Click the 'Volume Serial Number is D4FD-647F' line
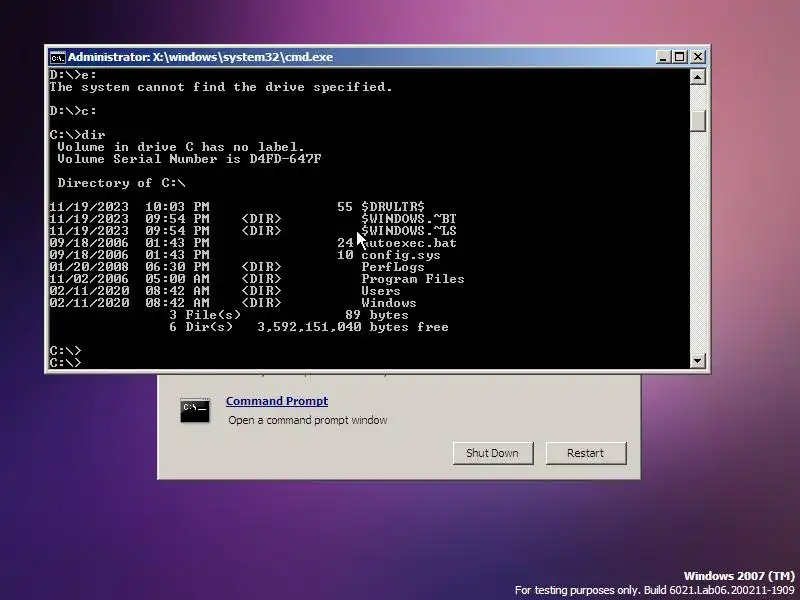The image size is (800, 600). (x=189, y=159)
